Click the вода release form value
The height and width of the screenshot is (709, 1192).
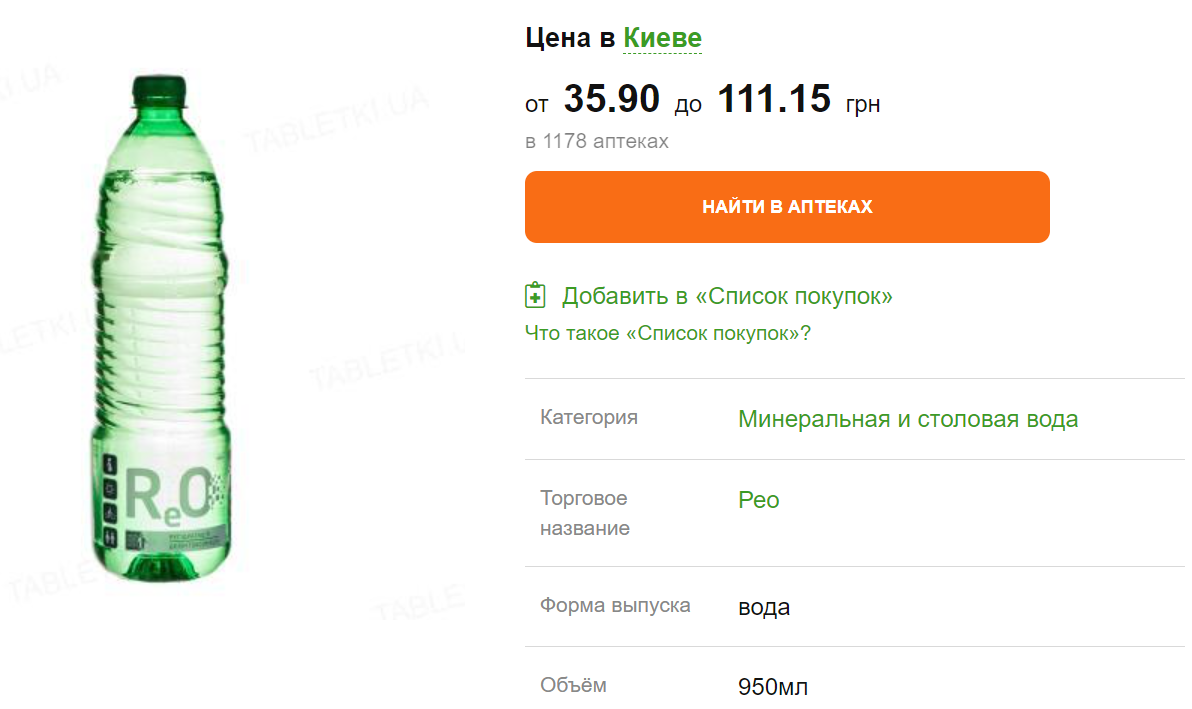click(764, 607)
